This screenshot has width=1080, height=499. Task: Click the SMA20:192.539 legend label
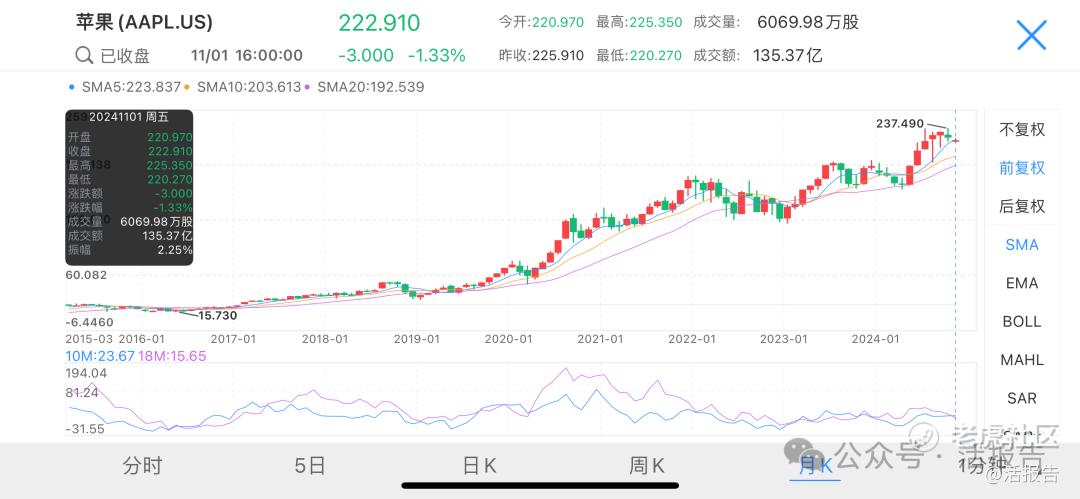click(x=371, y=88)
